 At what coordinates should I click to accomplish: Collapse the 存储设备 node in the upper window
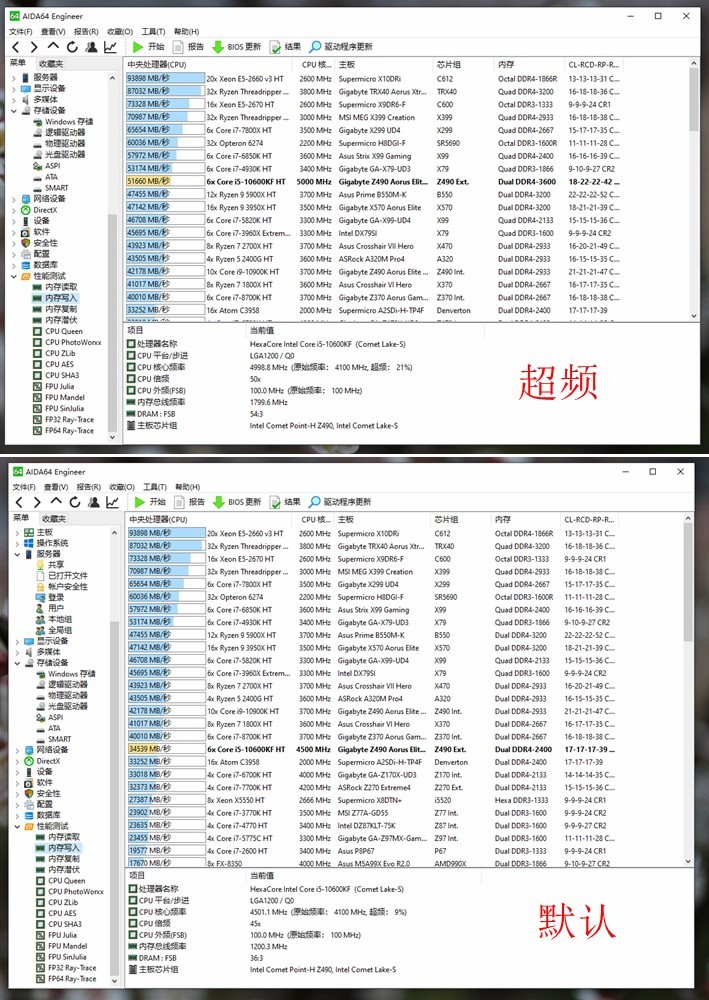click(14, 110)
